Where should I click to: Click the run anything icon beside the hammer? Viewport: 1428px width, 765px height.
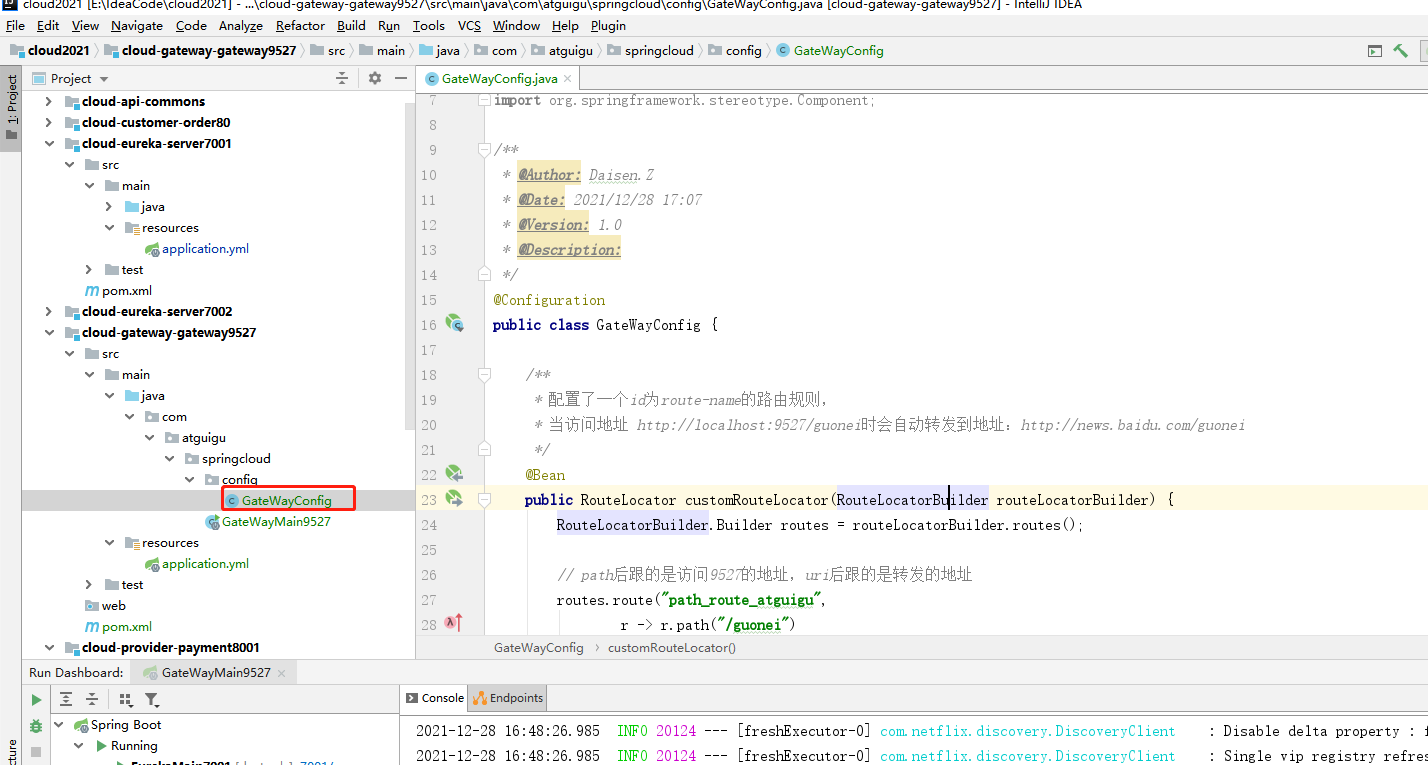(1375, 50)
